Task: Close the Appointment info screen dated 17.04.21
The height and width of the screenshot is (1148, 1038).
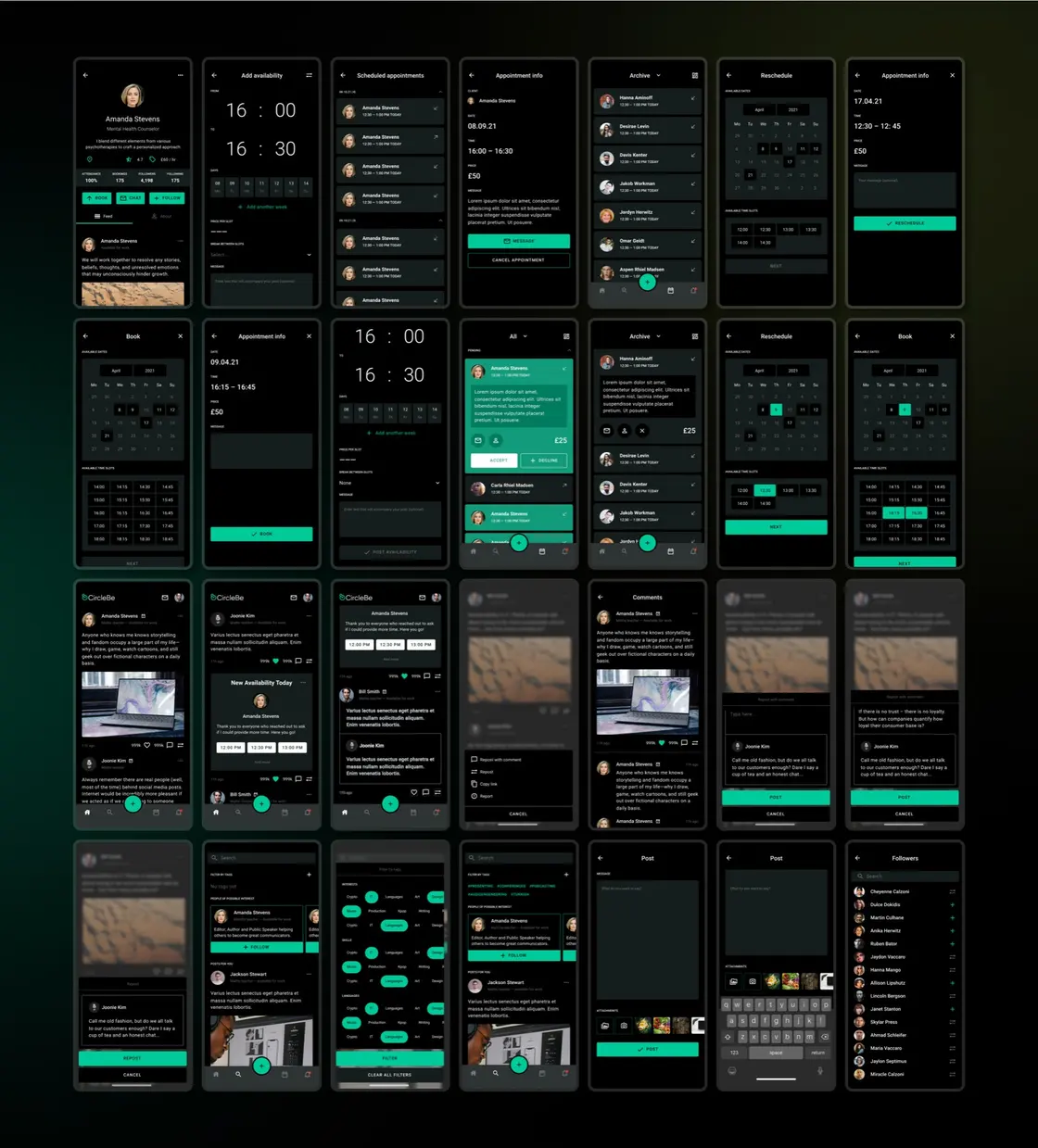Action: (952, 75)
